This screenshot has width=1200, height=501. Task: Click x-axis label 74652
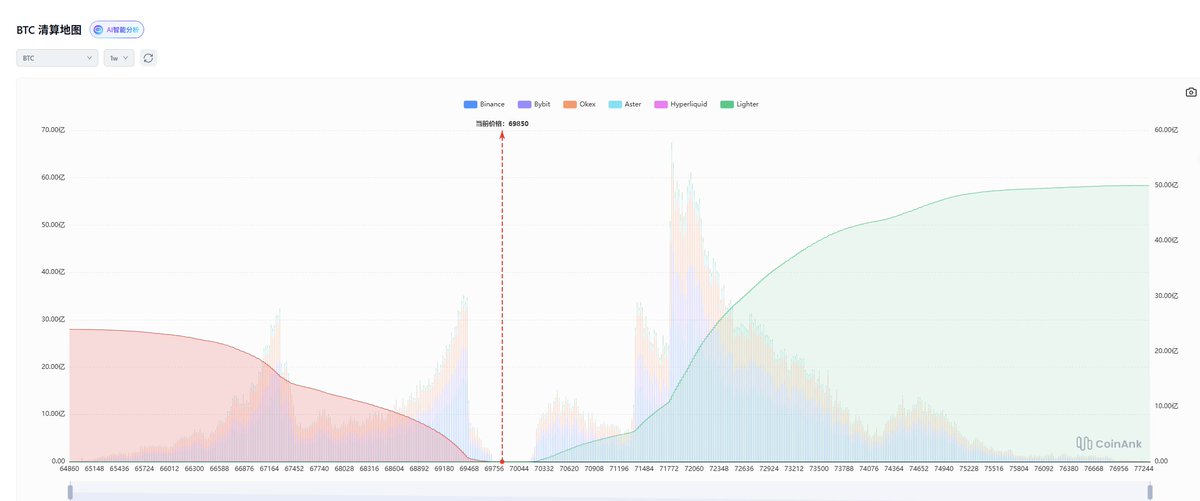919,468
